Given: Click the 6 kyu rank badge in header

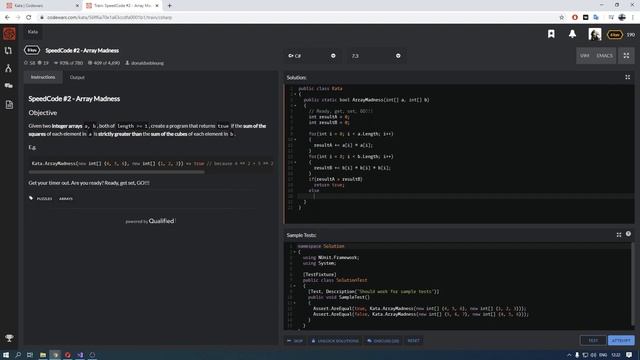Looking at the screenshot, I should pyautogui.click(x=615, y=35).
